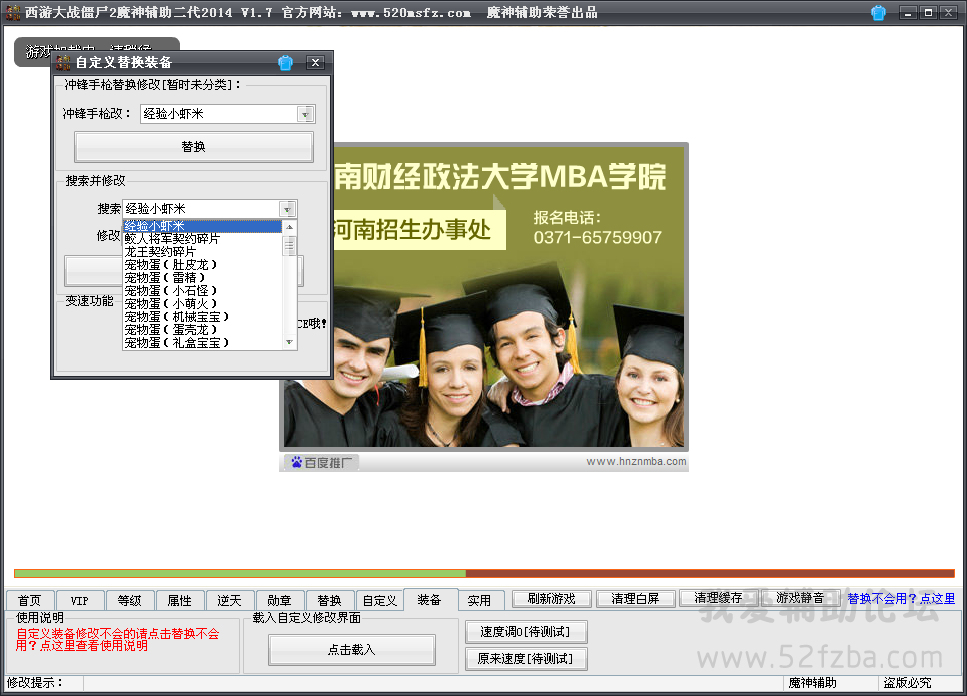The image size is (967, 696).
Task: Click the 冲锋手枪改 combo text field
Action: 220,114
